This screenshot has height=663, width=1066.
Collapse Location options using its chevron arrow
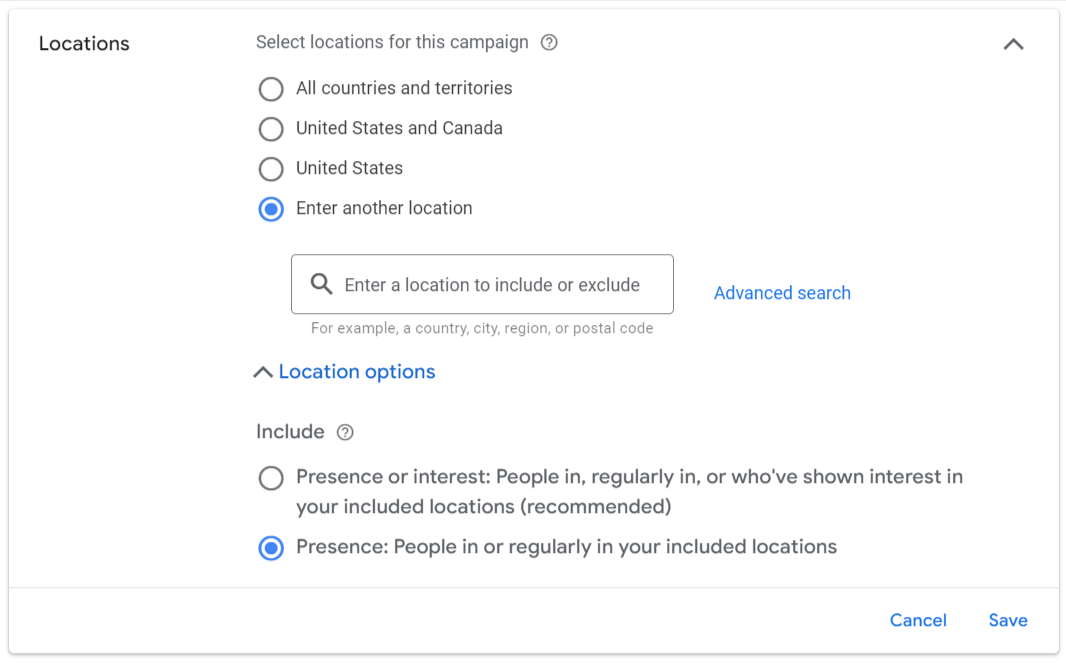[x=263, y=372]
